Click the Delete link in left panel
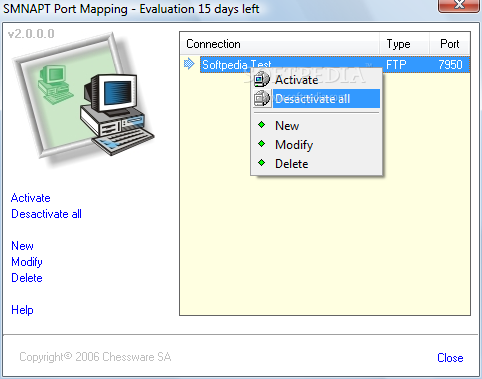482x379 pixels. [x=27, y=278]
